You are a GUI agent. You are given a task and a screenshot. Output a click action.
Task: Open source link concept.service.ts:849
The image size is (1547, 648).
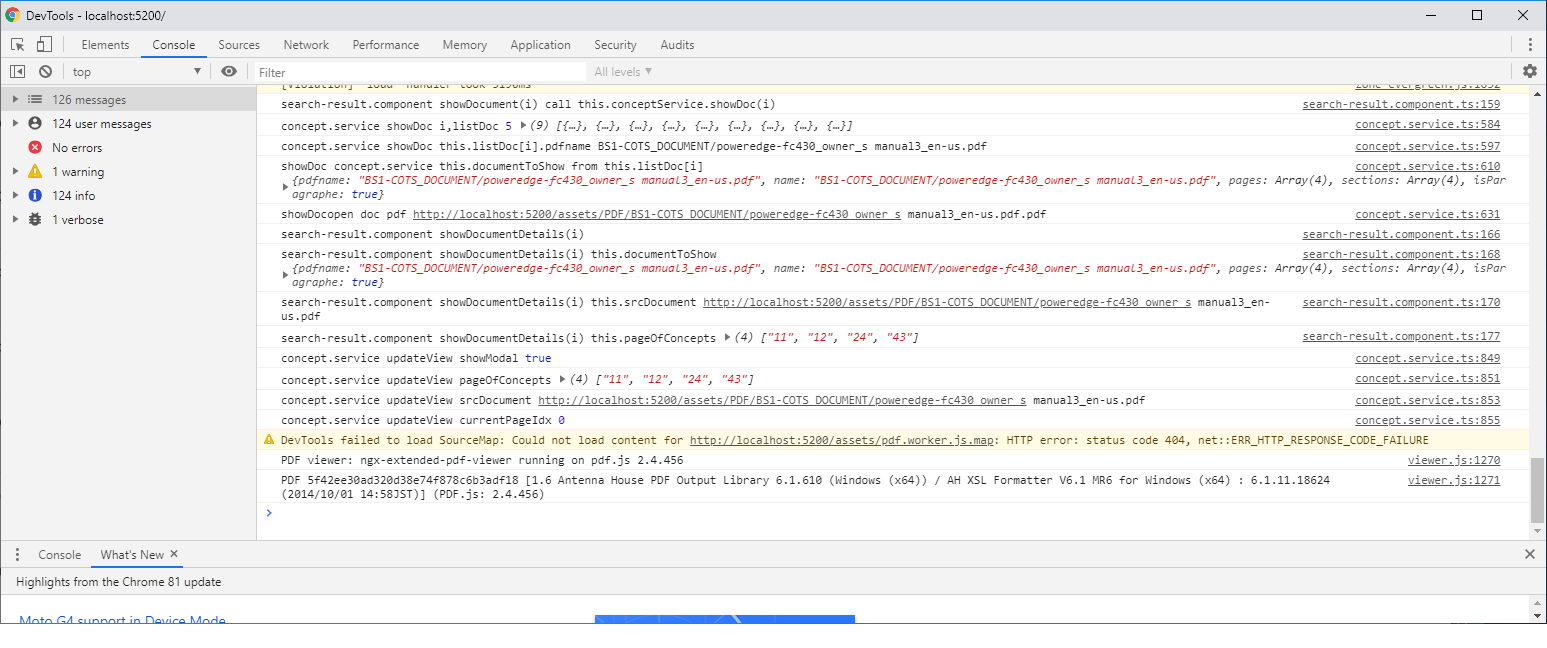(1428, 358)
